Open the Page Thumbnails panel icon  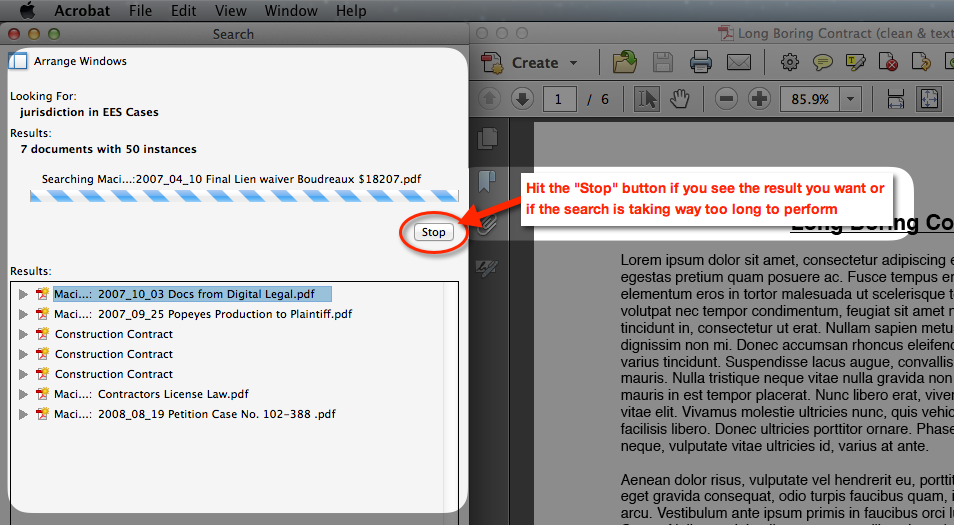point(487,138)
